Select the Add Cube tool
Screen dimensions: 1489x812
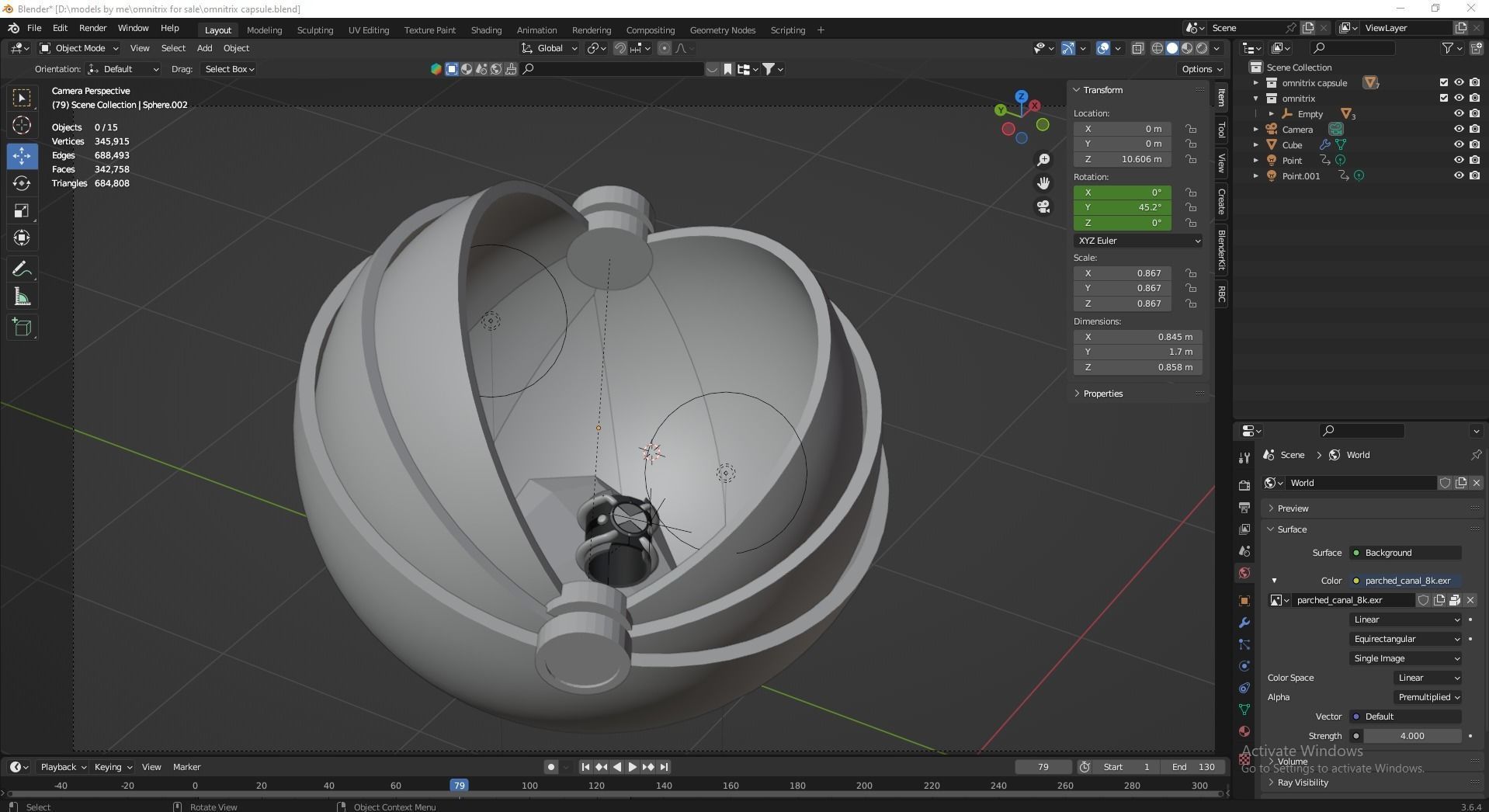(22, 328)
